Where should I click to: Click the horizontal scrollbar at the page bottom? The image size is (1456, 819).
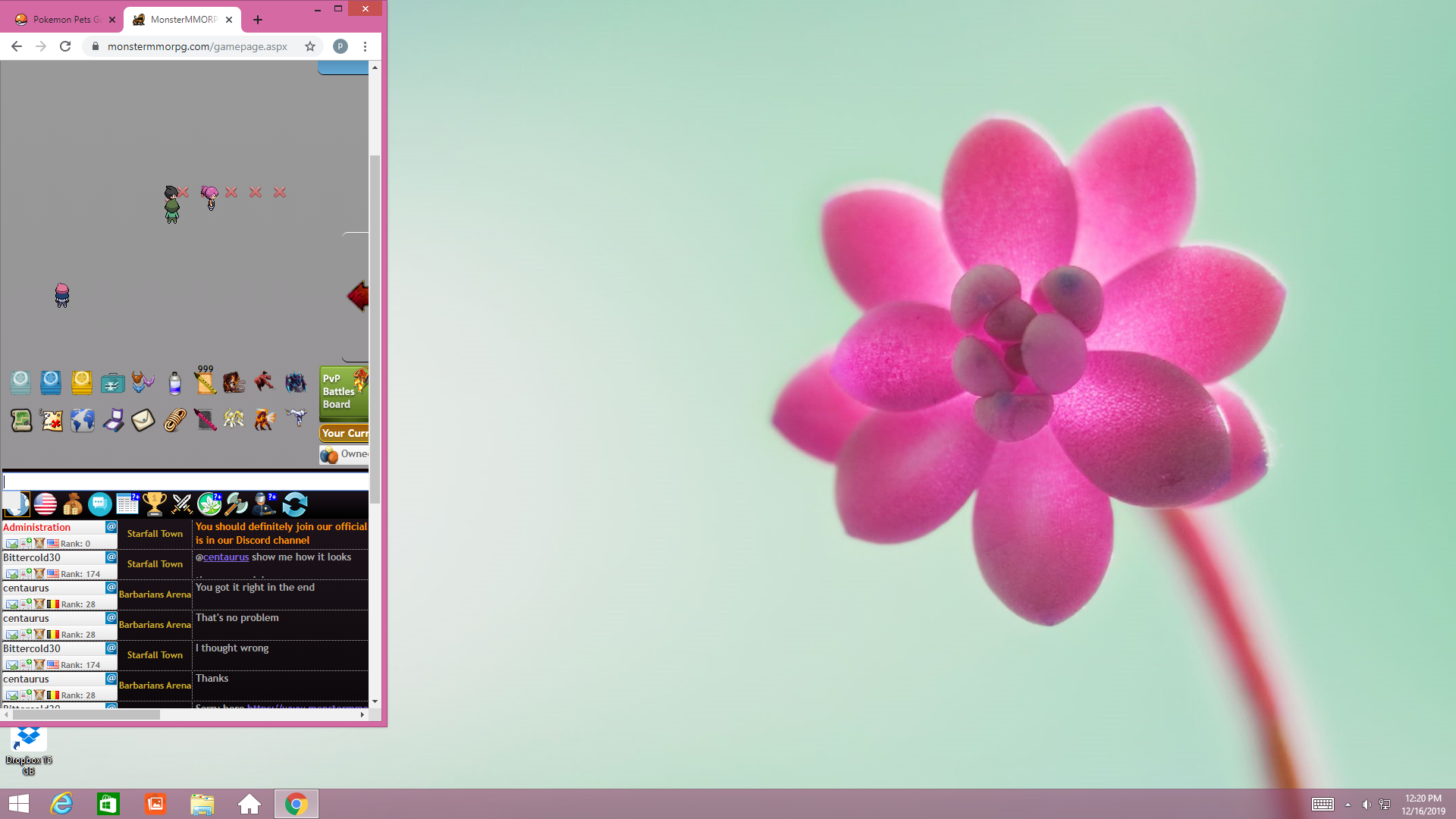(85, 715)
